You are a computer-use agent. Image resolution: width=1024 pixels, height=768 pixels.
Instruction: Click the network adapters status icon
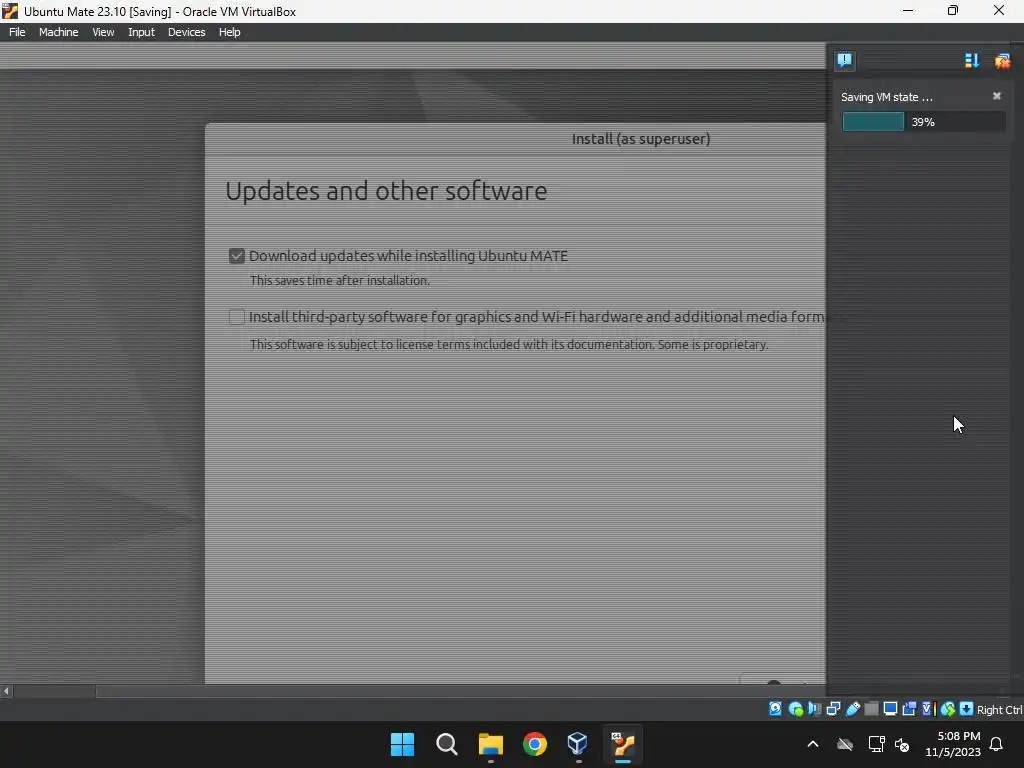(x=833, y=709)
